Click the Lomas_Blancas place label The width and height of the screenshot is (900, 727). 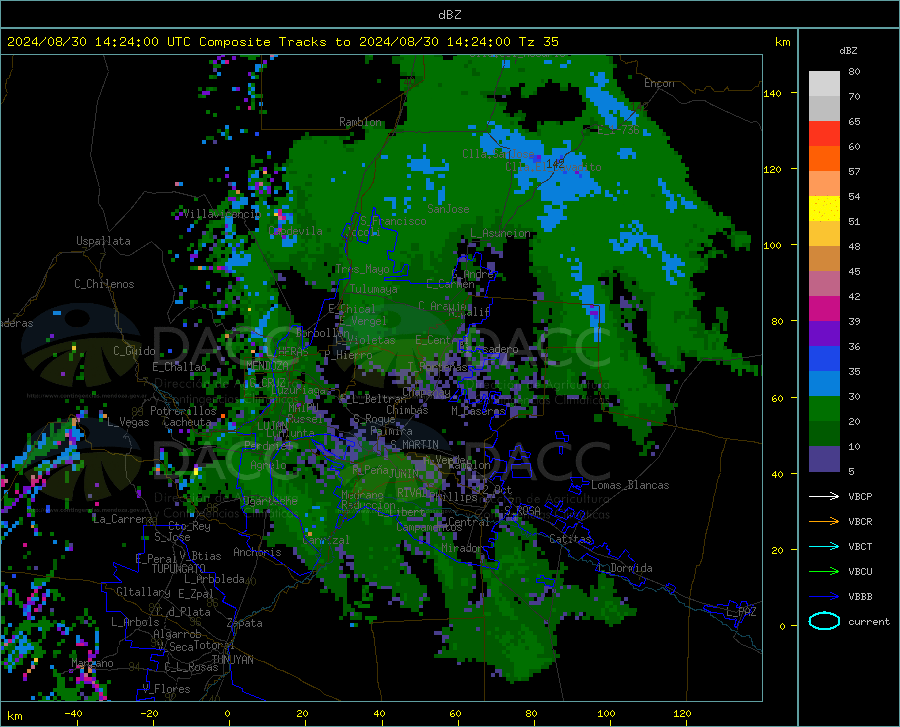(x=630, y=485)
